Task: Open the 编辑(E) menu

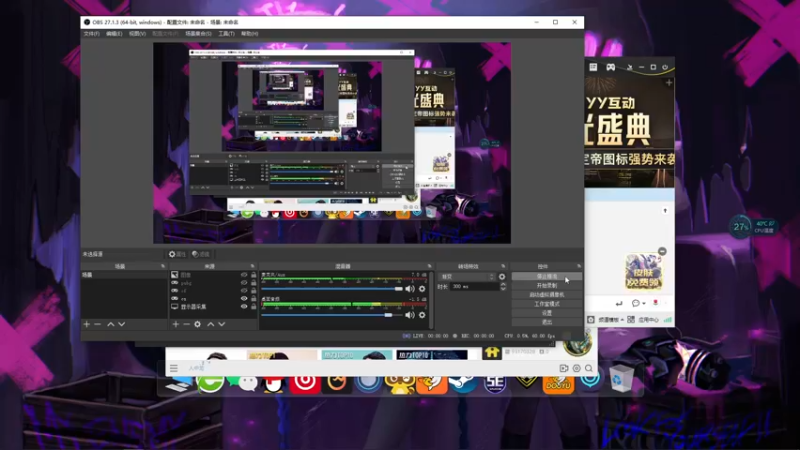Action: coord(114,34)
